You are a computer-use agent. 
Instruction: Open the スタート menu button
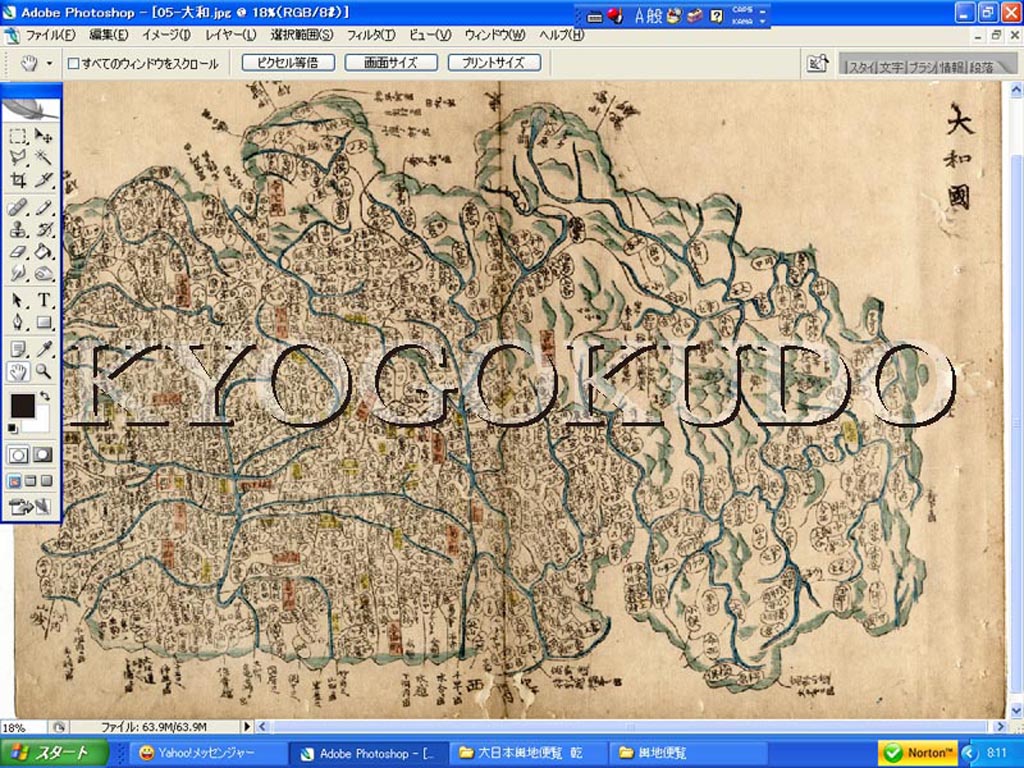(x=55, y=753)
